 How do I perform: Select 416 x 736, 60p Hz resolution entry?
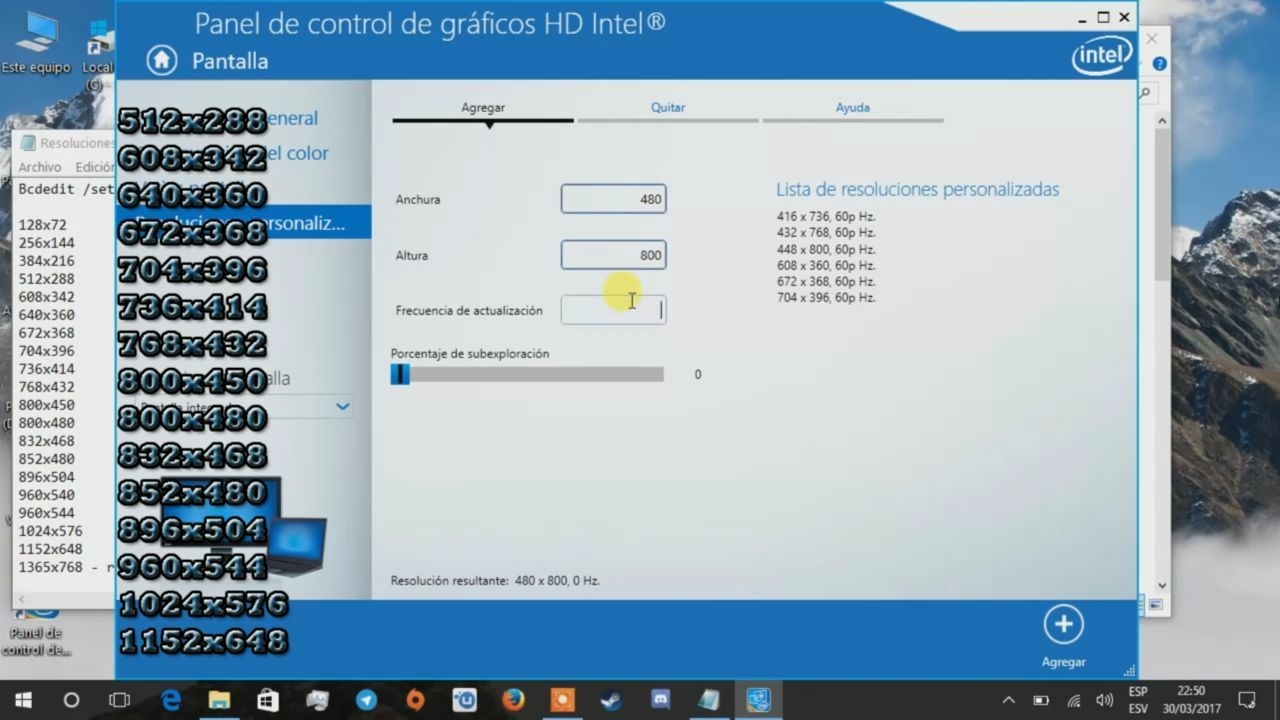tap(826, 217)
